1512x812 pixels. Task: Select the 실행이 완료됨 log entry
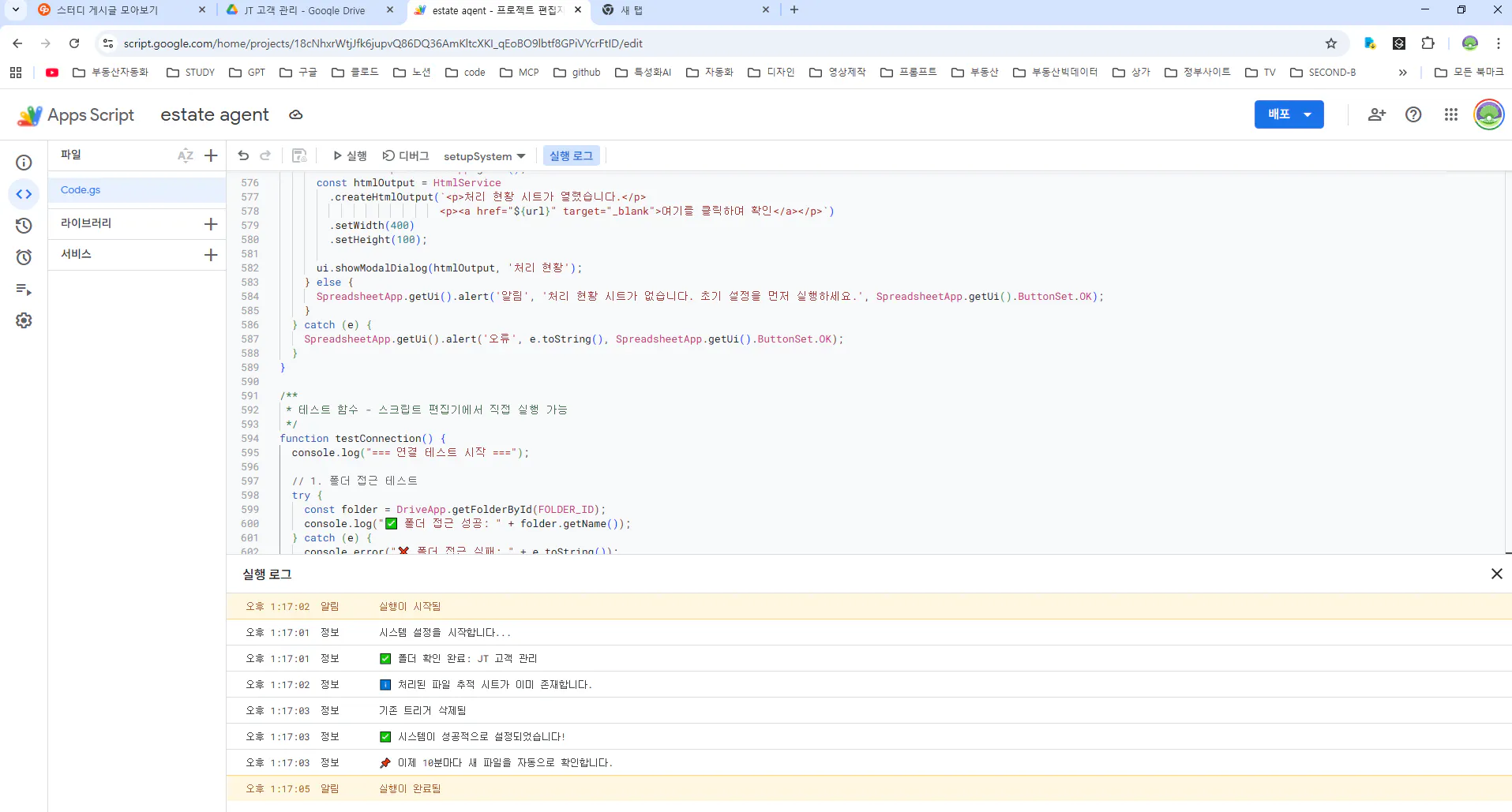(869, 789)
